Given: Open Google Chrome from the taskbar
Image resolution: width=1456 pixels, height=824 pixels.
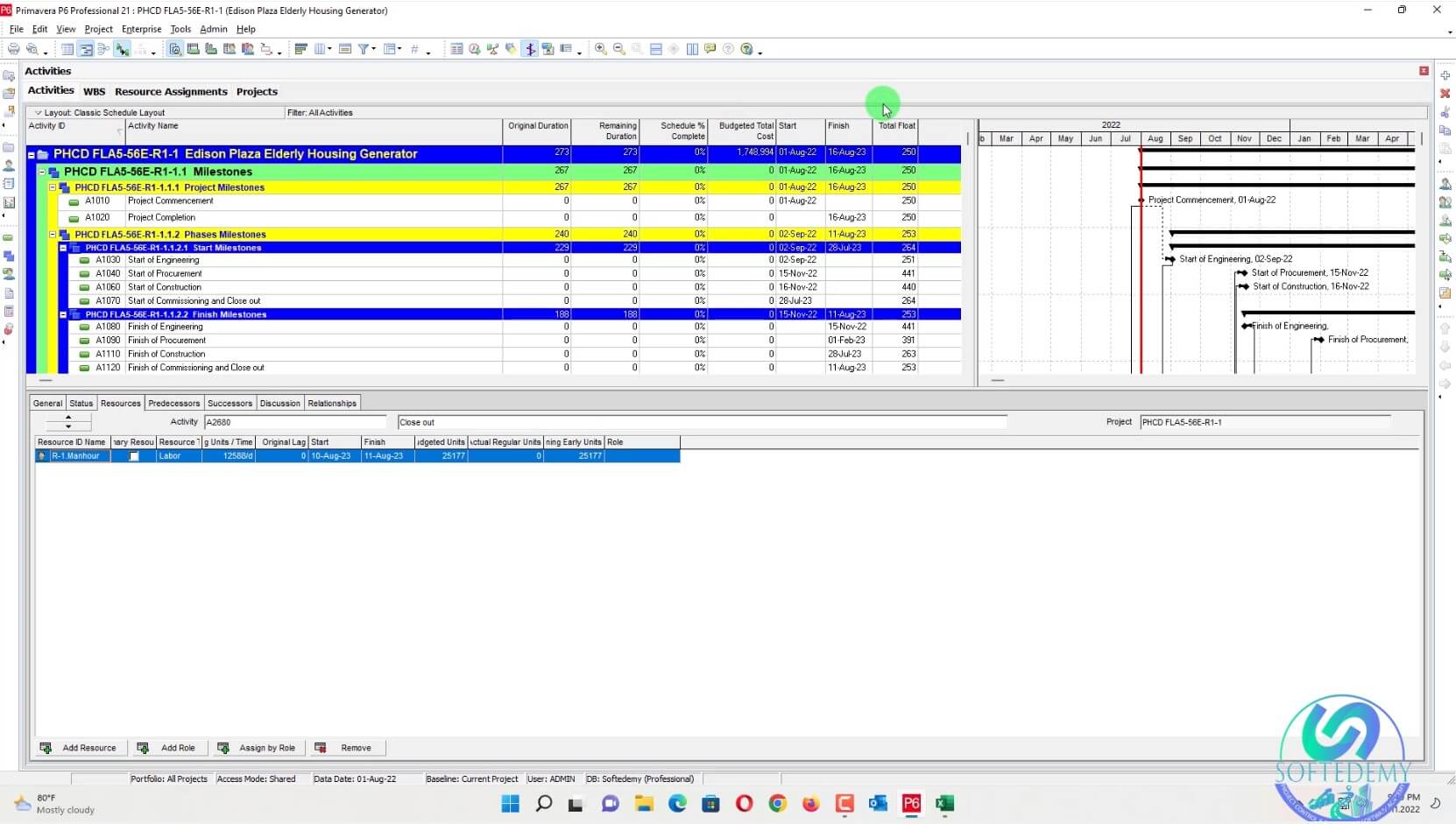Looking at the screenshot, I should 777,804.
